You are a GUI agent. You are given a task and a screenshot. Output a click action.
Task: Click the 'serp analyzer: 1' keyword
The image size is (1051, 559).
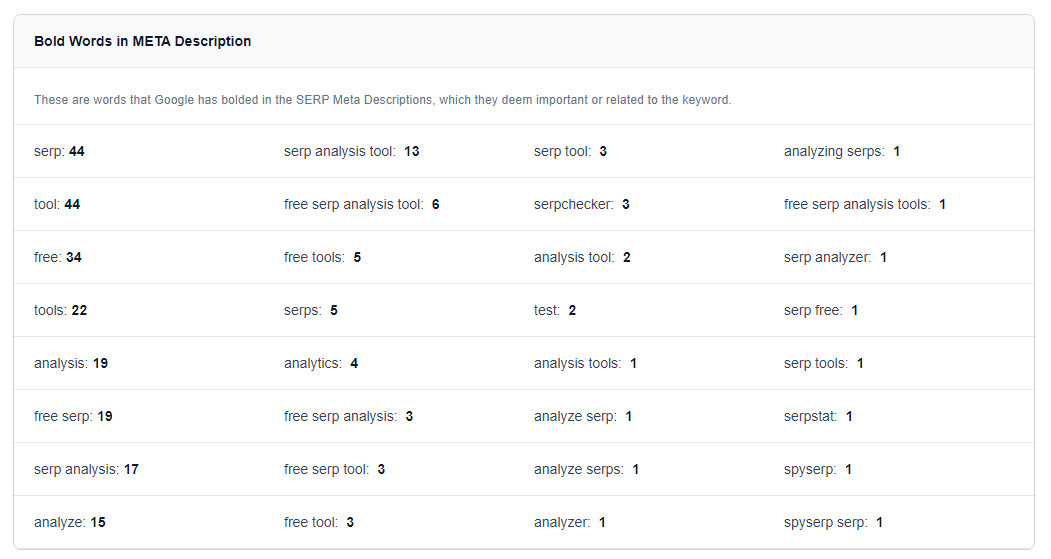point(835,257)
